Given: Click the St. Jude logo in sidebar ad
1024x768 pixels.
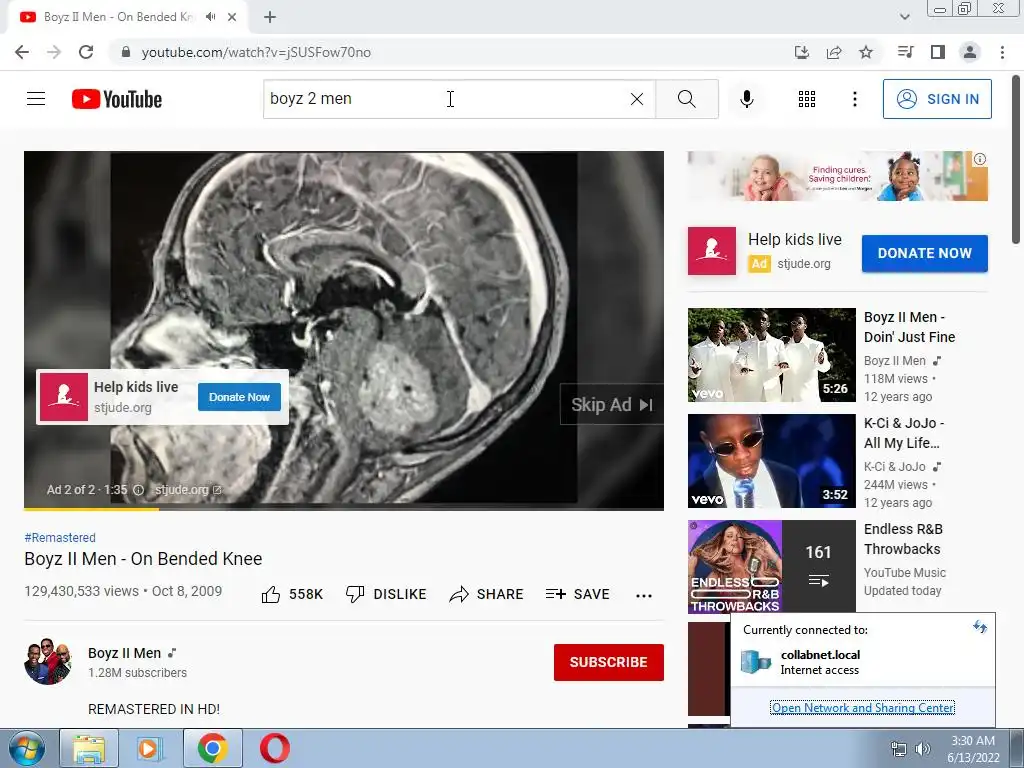Looking at the screenshot, I should tap(712, 251).
